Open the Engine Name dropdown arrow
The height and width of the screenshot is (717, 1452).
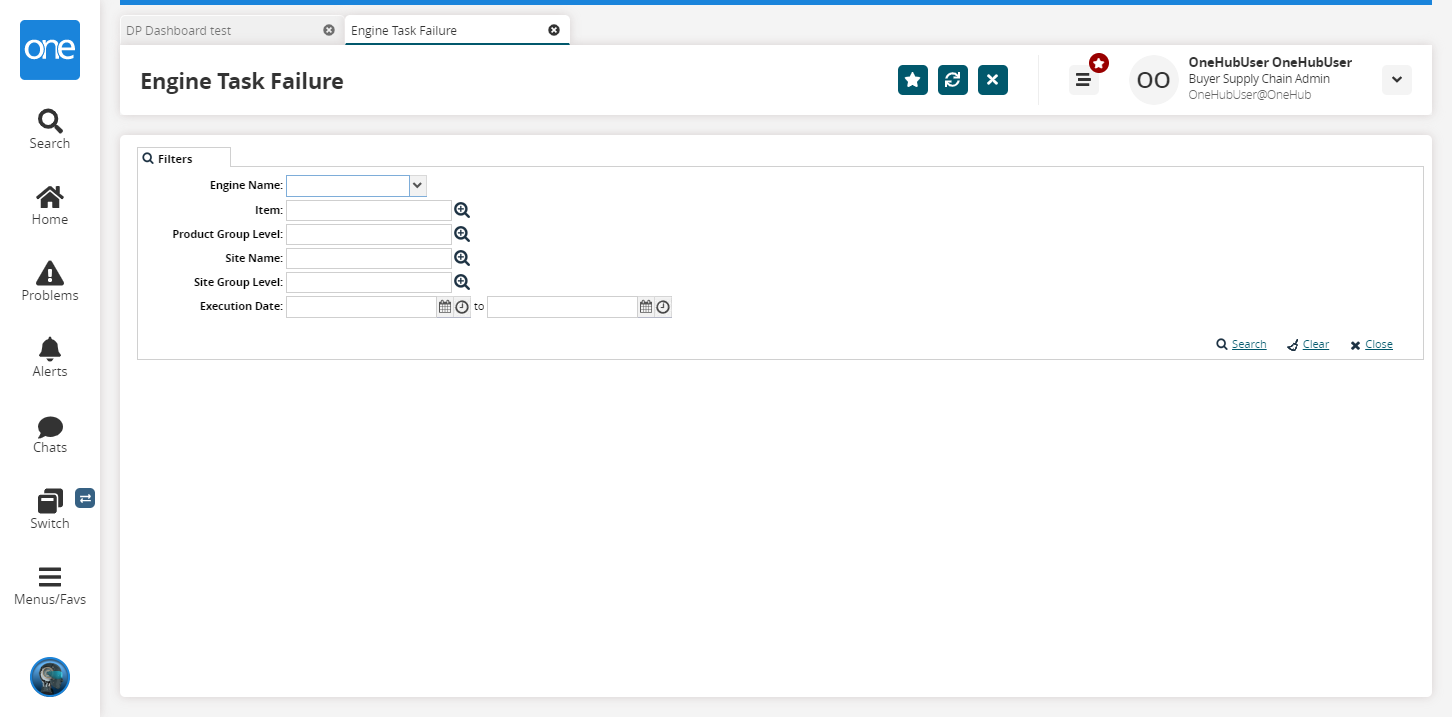click(418, 186)
